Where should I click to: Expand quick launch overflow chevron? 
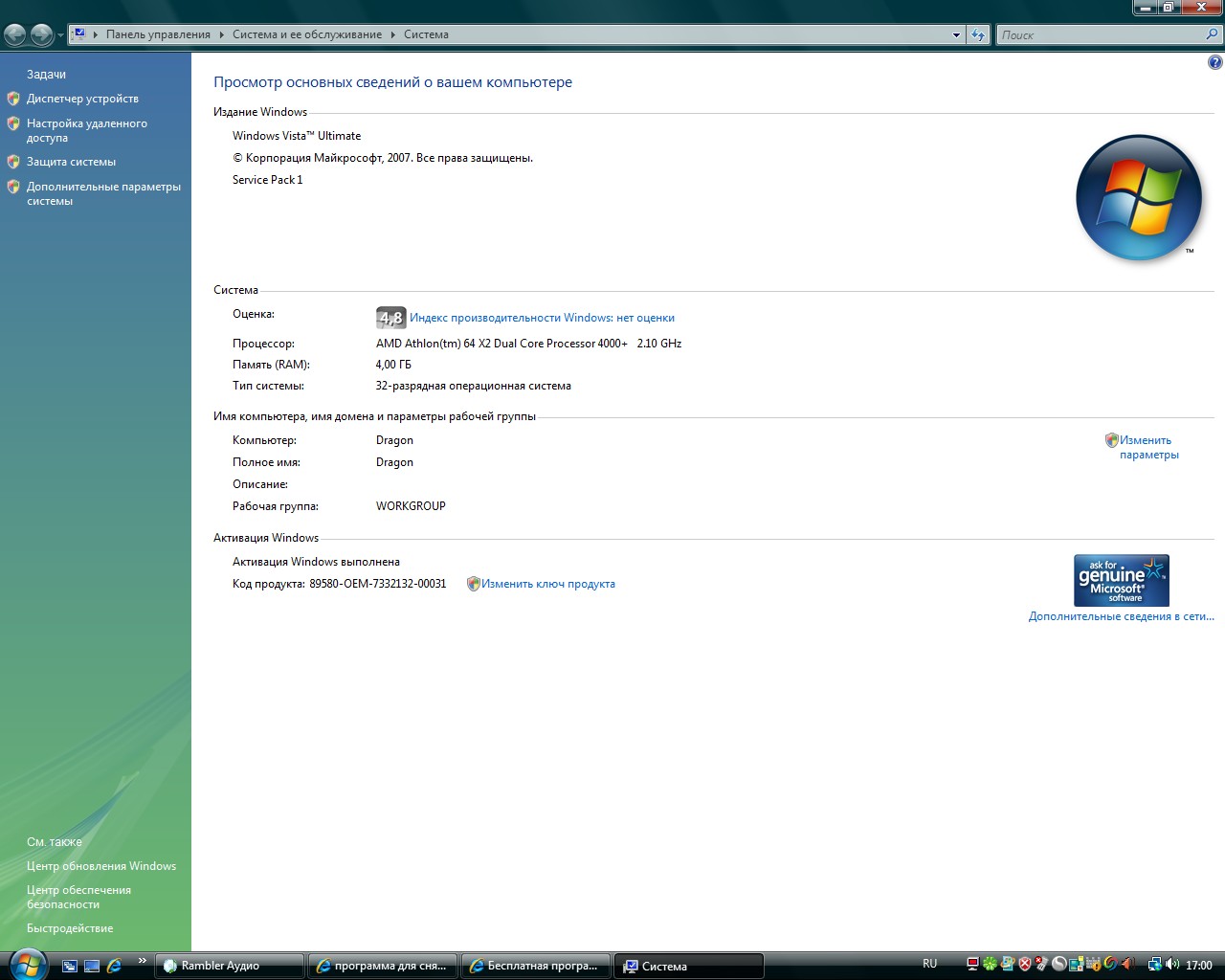[143, 961]
